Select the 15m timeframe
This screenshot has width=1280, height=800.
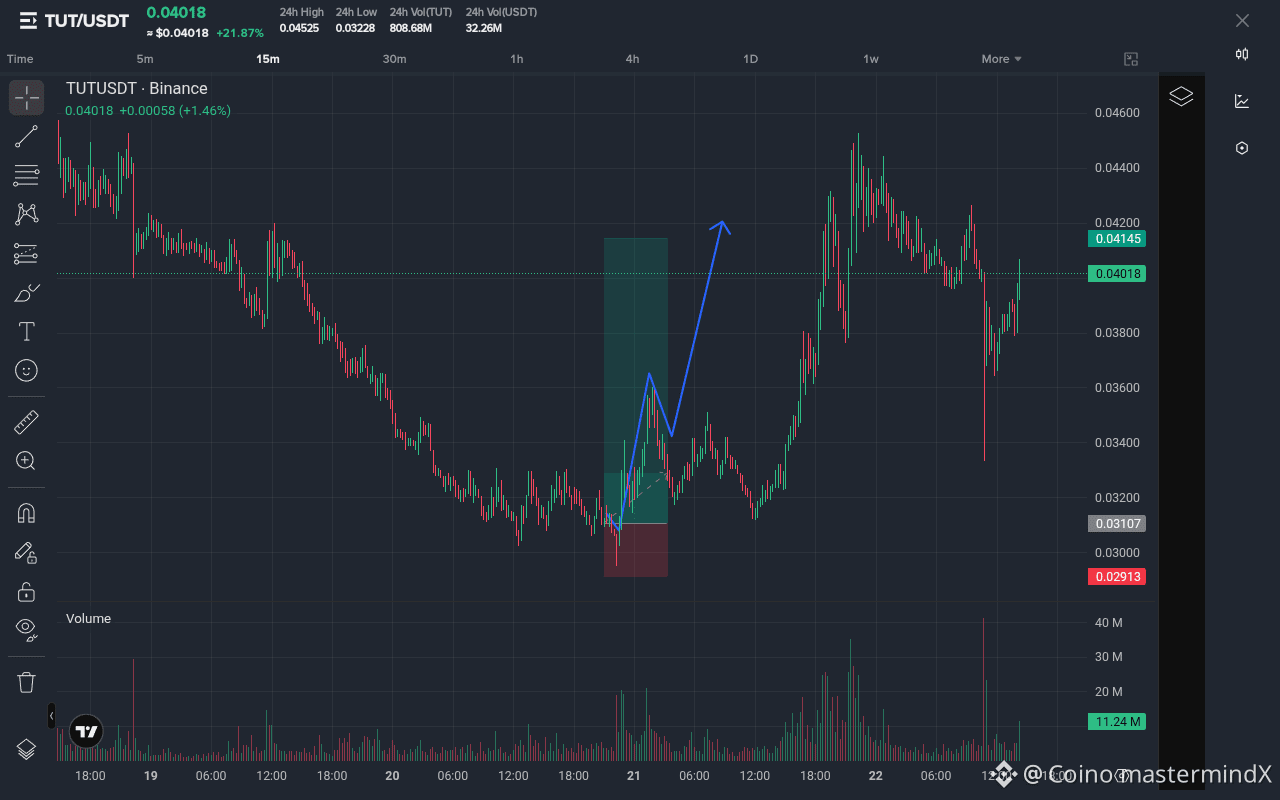pos(268,59)
